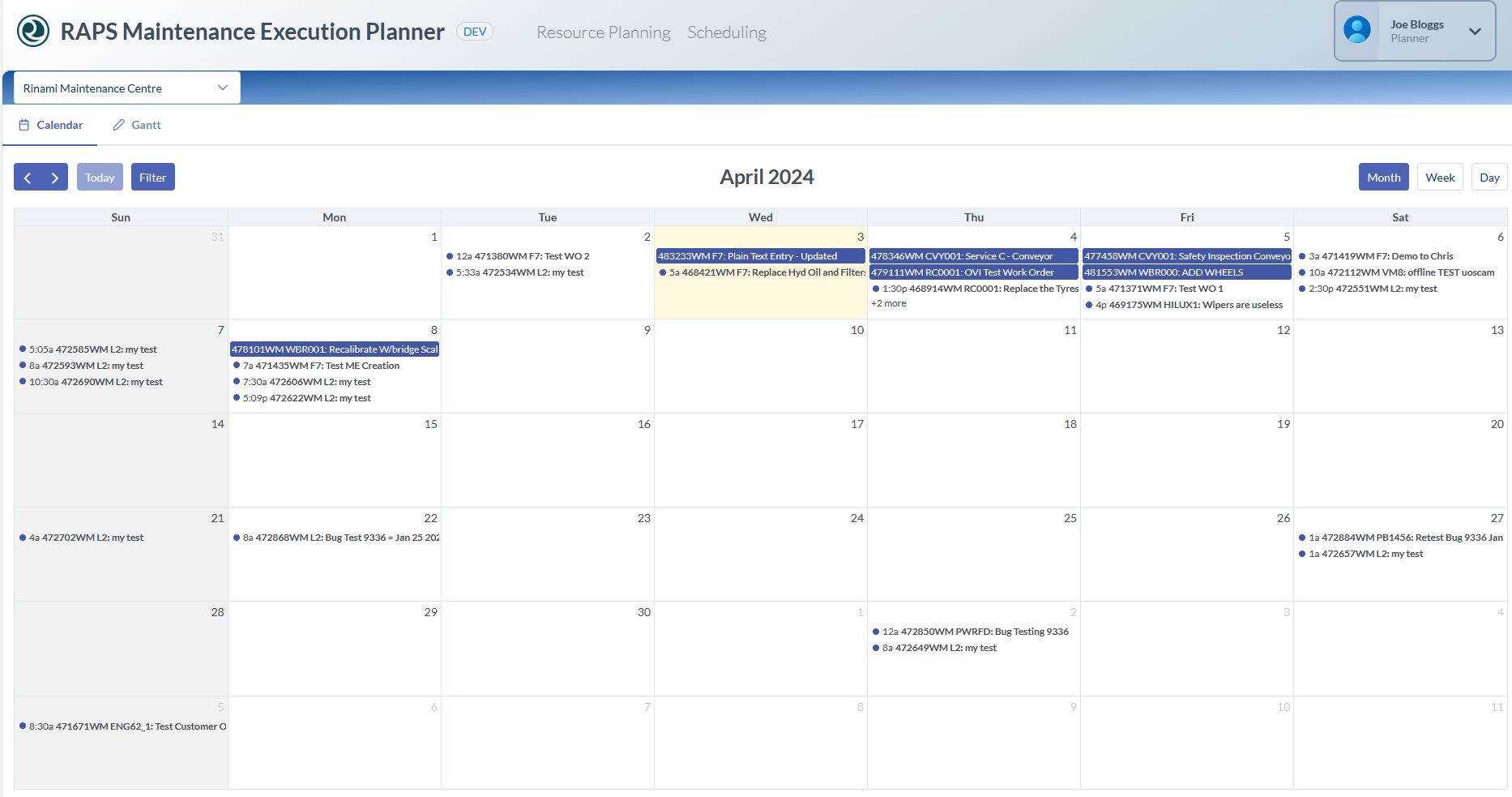Switch calendar to Week view
This screenshot has height=797, width=1512.
click(1440, 177)
